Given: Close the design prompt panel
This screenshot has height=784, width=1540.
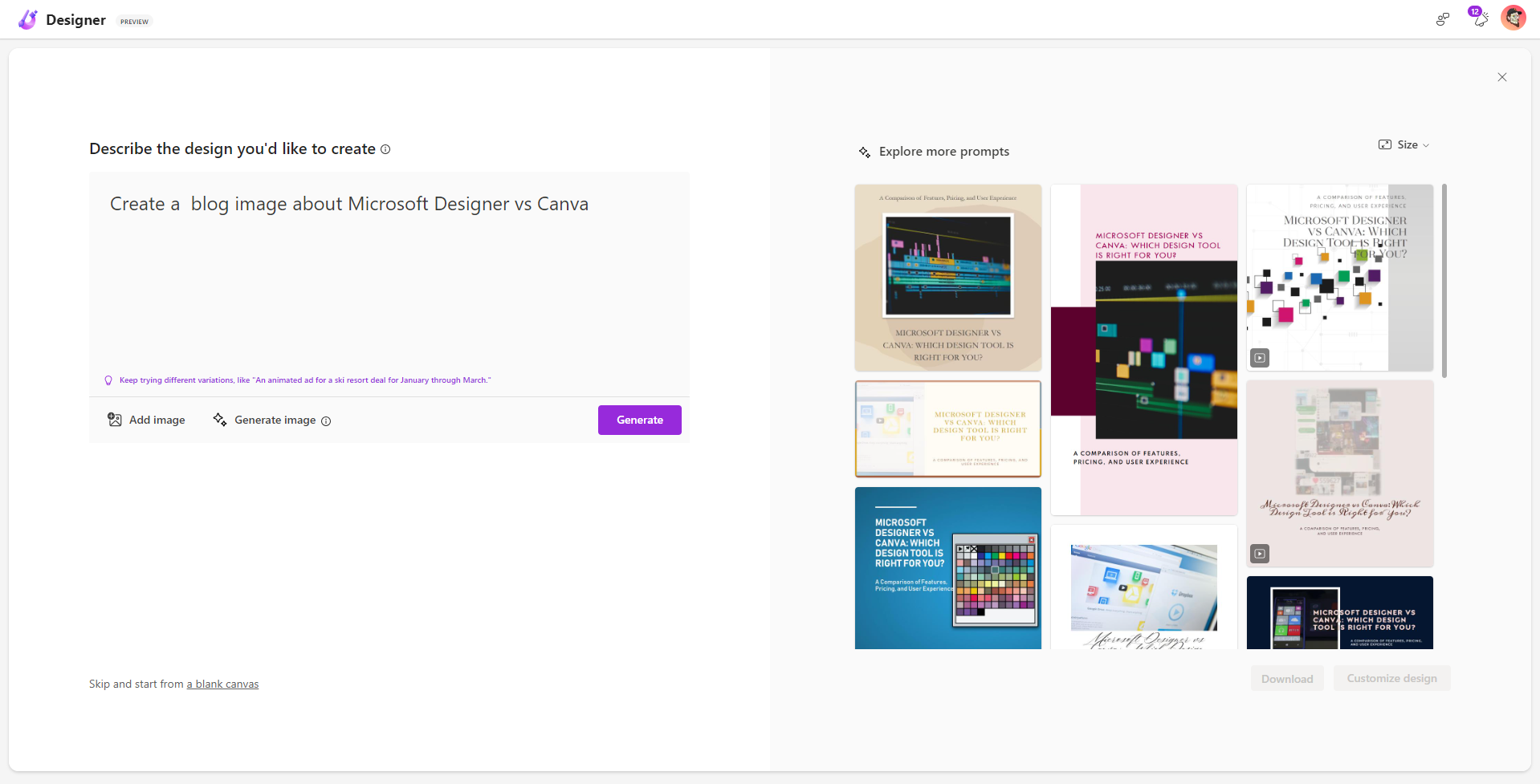Looking at the screenshot, I should pos(1502,77).
